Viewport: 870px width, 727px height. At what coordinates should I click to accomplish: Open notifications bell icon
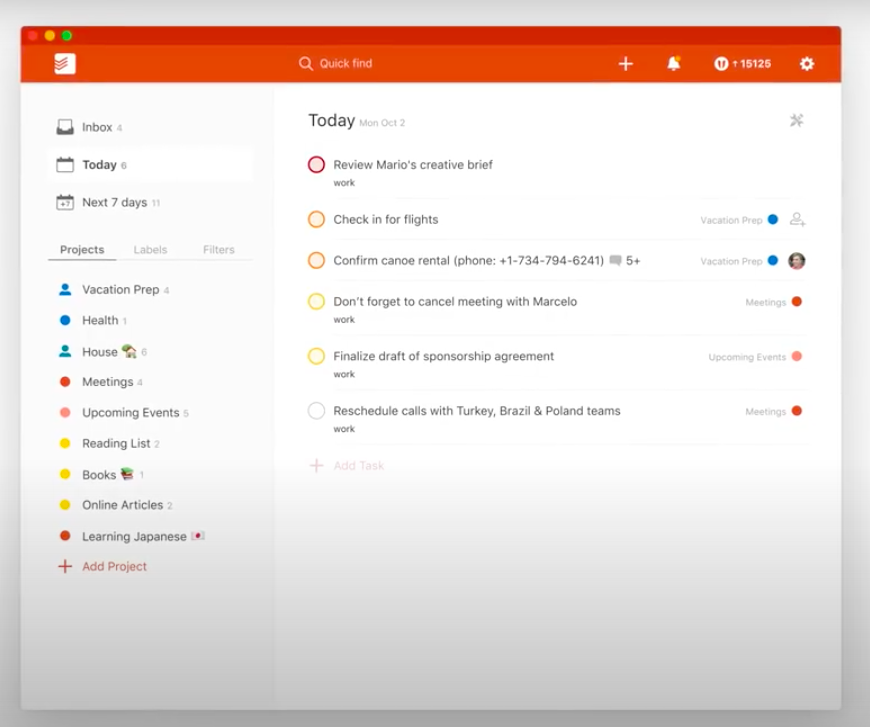click(674, 64)
